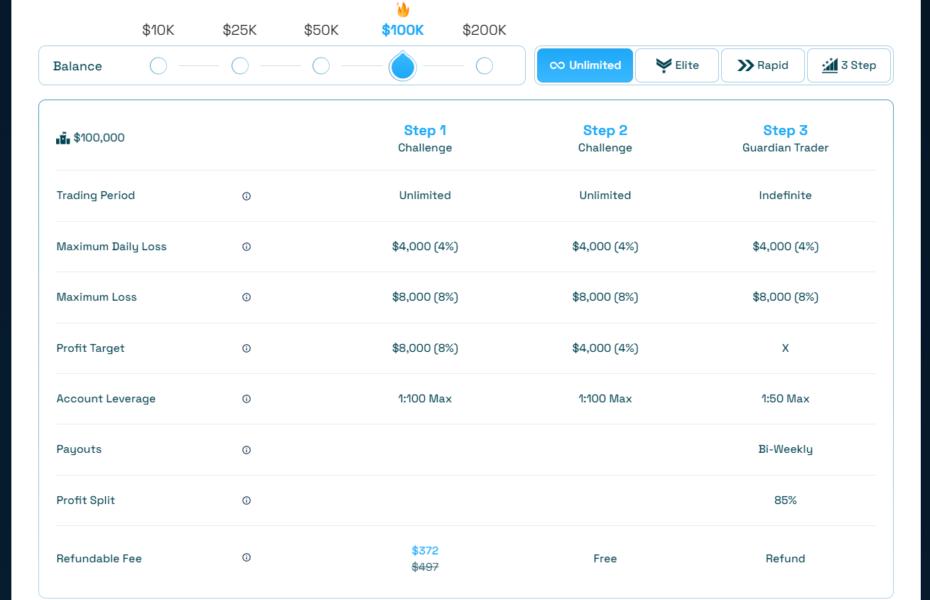Image resolution: width=930 pixels, height=600 pixels.
Task: Switch to the 3 Step plan tab
Action: [x=849, y=65]
